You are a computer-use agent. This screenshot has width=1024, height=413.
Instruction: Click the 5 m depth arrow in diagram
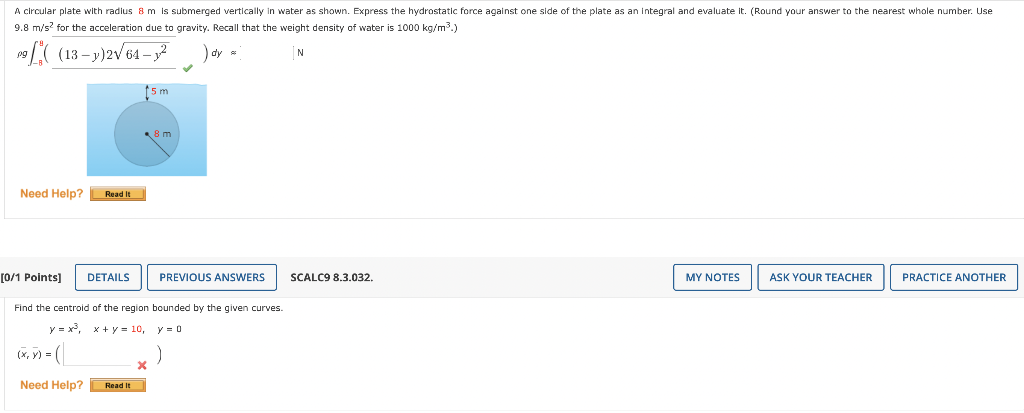[x=147, y=92]
